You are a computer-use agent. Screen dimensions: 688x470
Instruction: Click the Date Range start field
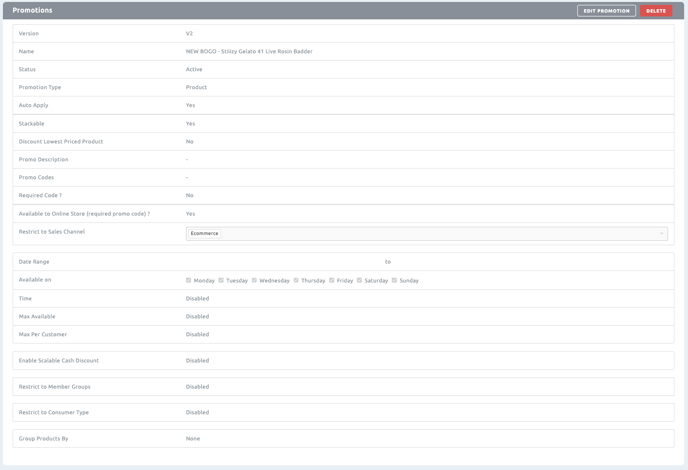pyautogui.click(x=280, y=262)
